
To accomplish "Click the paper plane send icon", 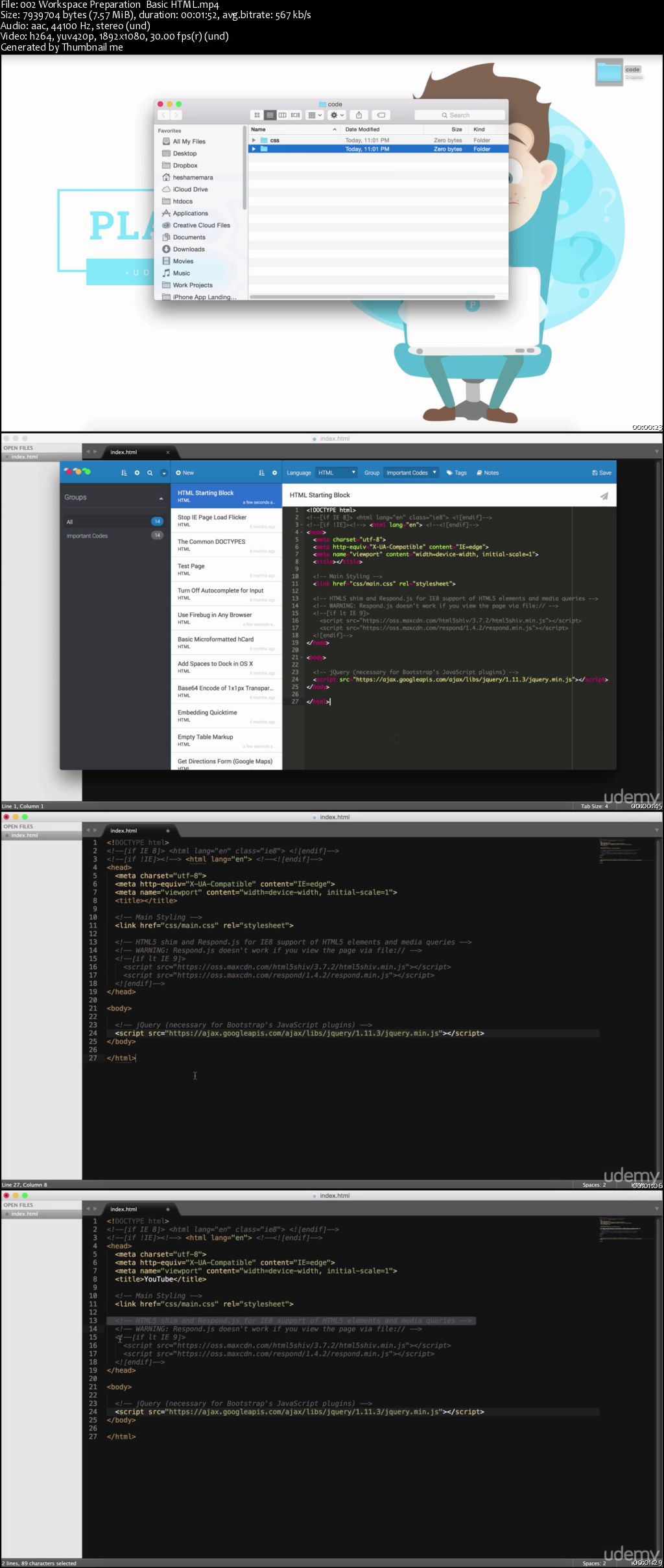I will [x=604, y=496].
